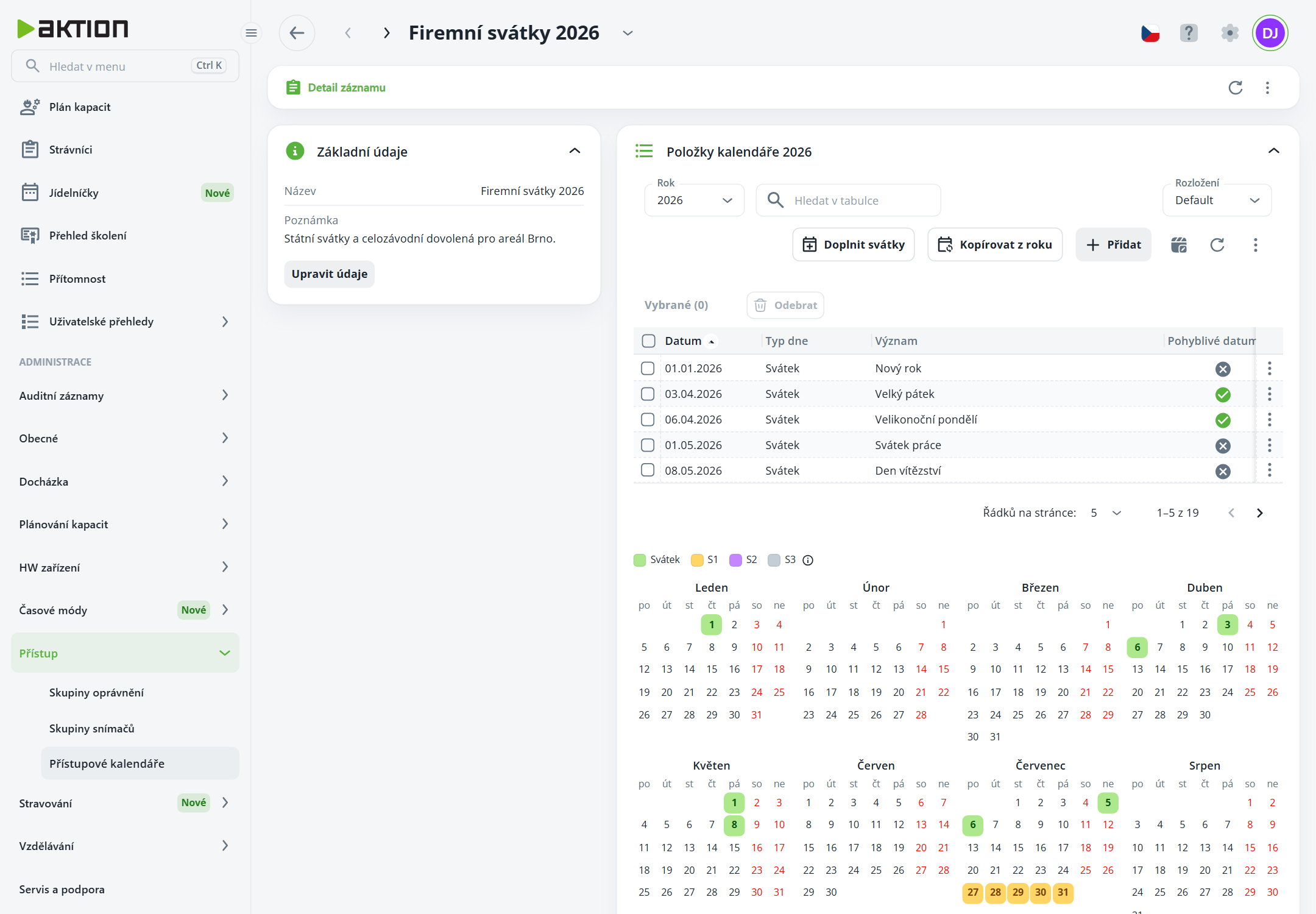Screen dimensions: 1316x914
Task: Open rows per page dropdown
Action: pos(1106,513)
